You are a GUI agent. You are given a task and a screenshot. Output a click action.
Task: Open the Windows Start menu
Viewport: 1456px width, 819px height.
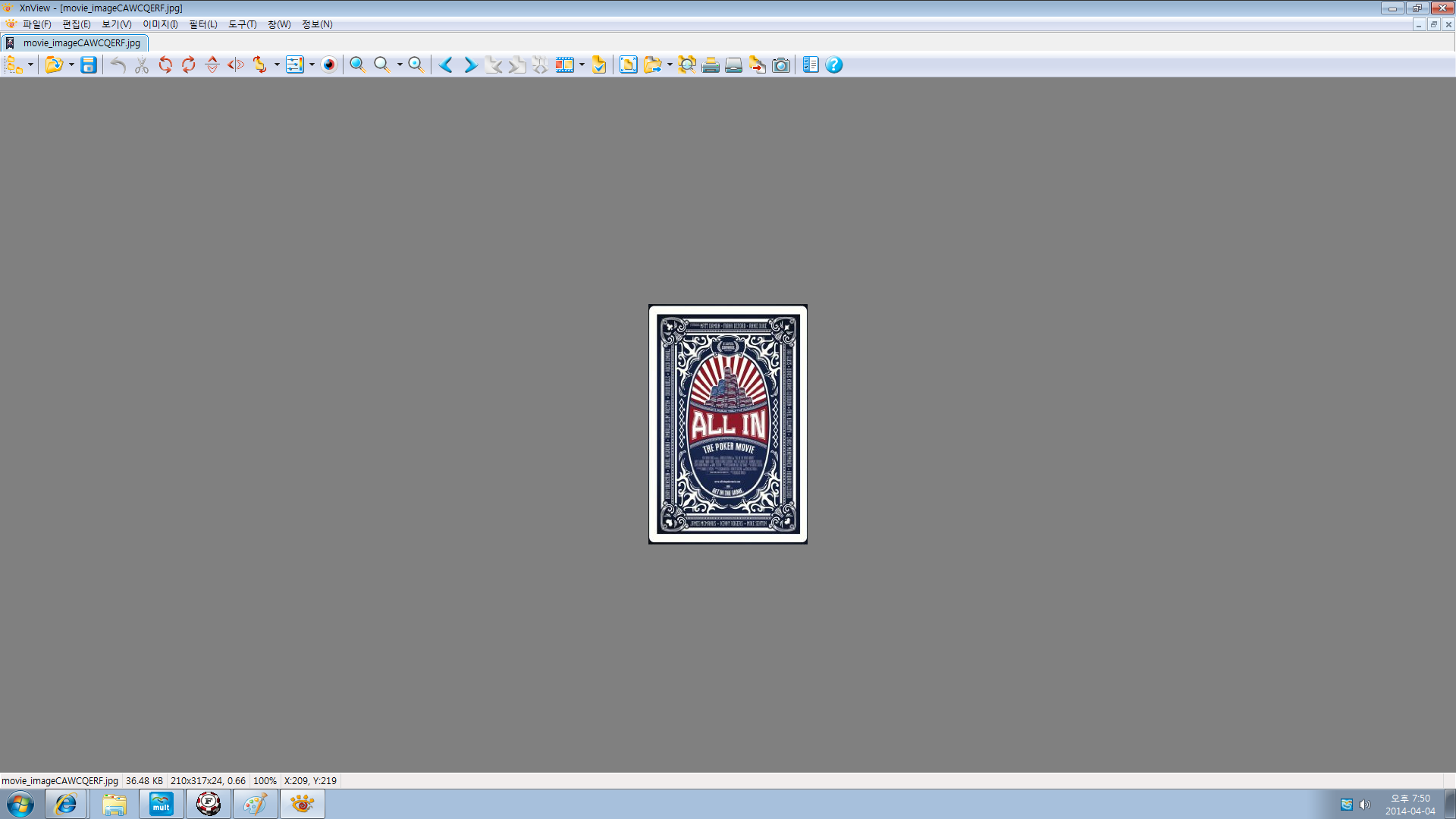point(20,804)
